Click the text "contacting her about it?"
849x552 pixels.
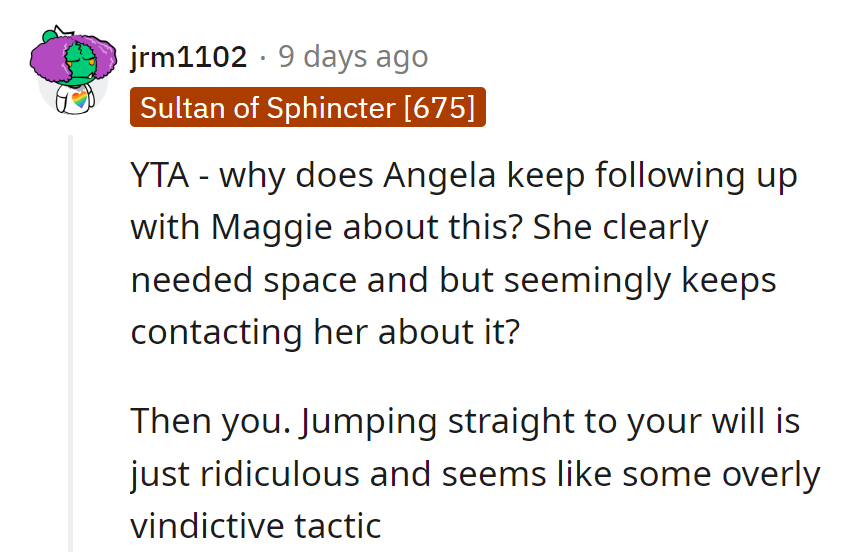pyautogui.click(x=326, y=332)
